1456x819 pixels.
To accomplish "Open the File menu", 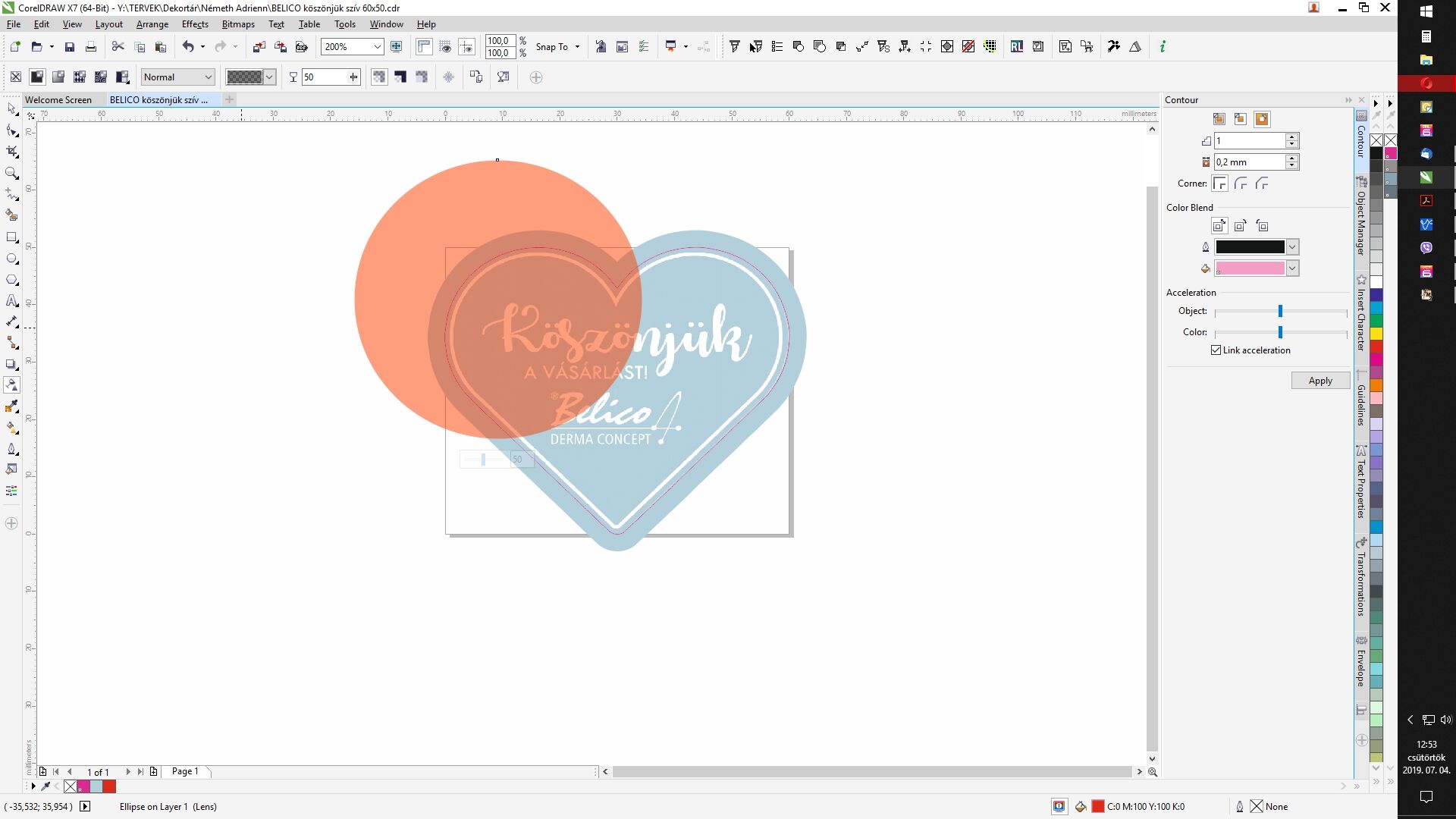I will [14, 24].
